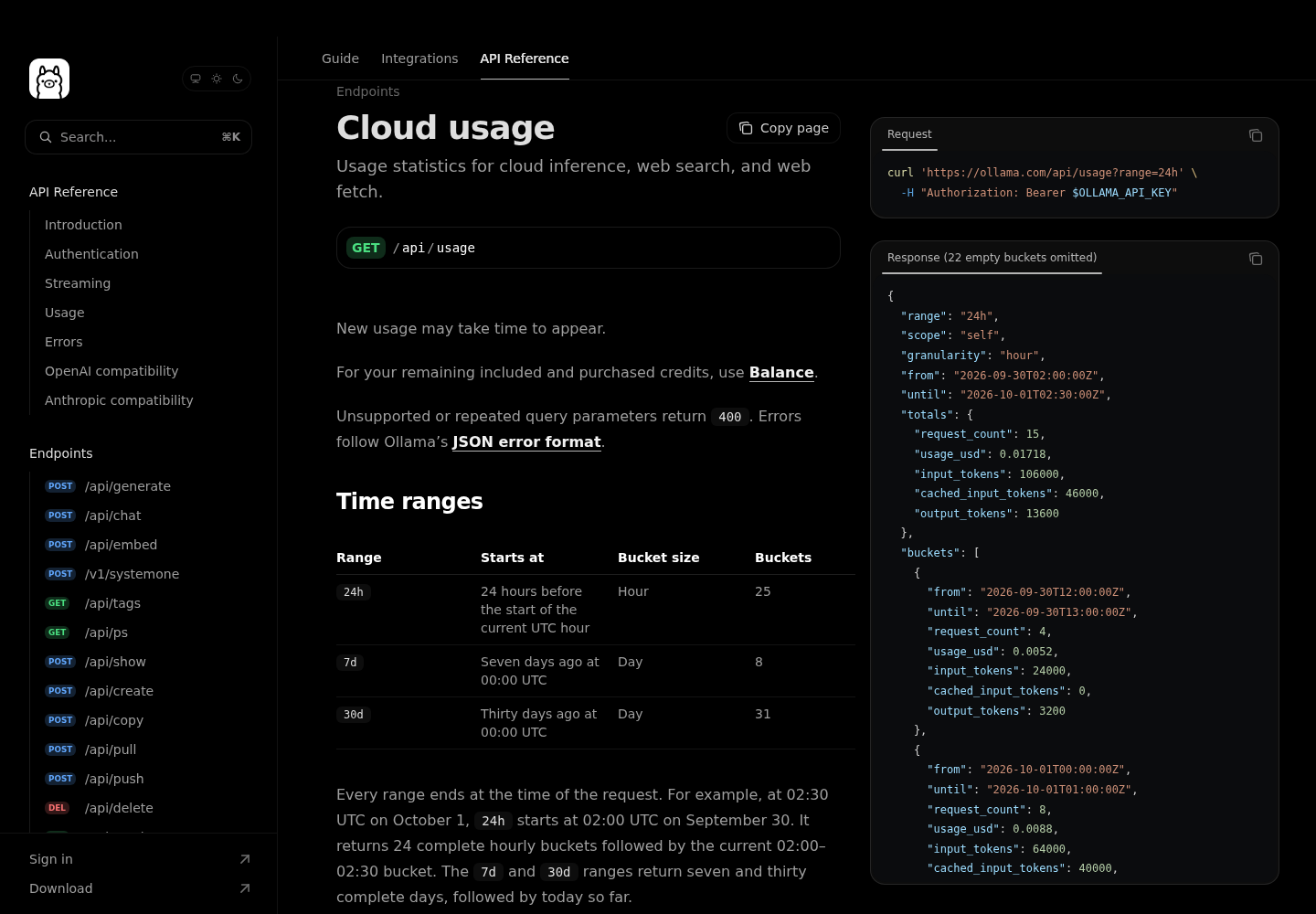Open the JSON error format link
Viewport: 1316px width, 914px height.
(x=526, y=441)
